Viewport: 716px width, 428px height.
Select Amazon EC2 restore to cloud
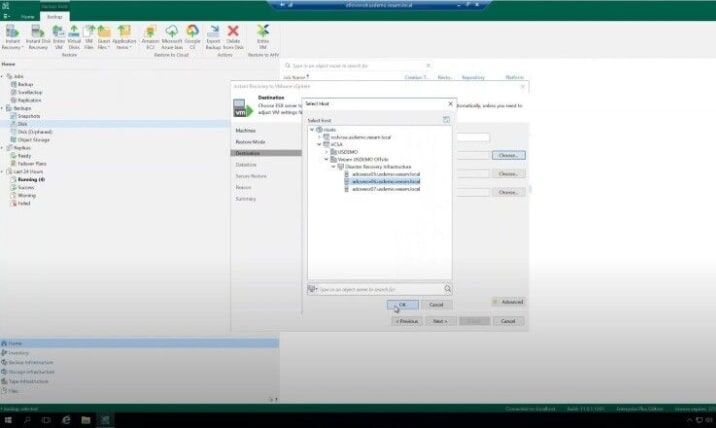[150, 37]
